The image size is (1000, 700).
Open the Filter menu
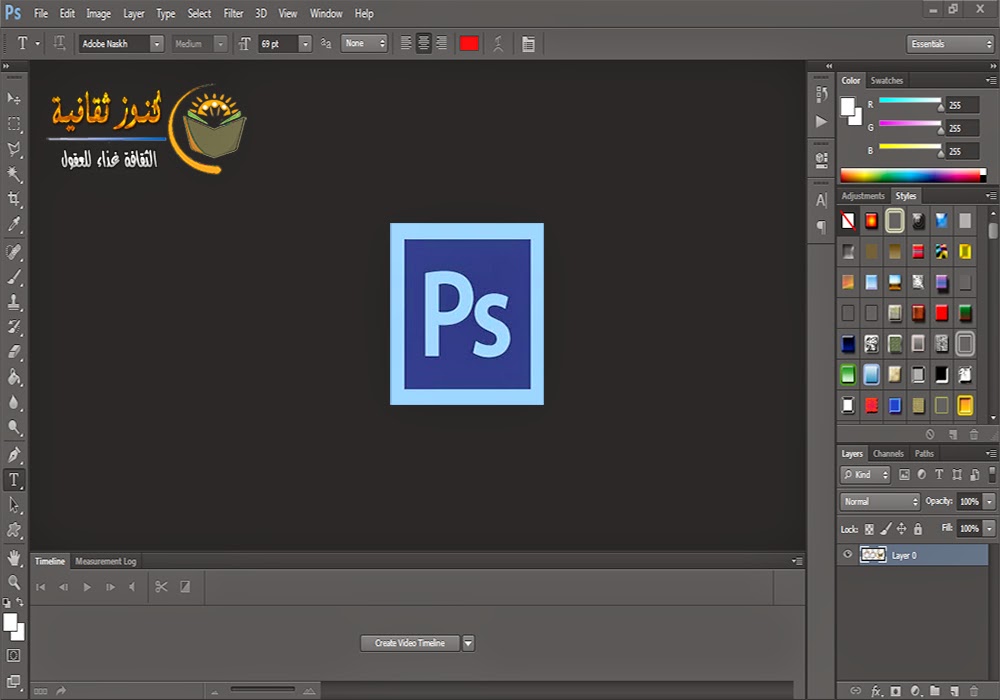(233, 13)
